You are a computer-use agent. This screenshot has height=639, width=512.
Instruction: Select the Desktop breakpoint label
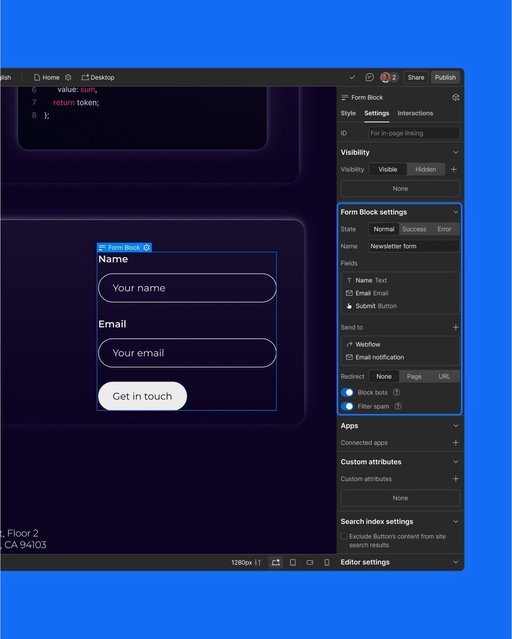pyautogui.click(x=98, y=77)
